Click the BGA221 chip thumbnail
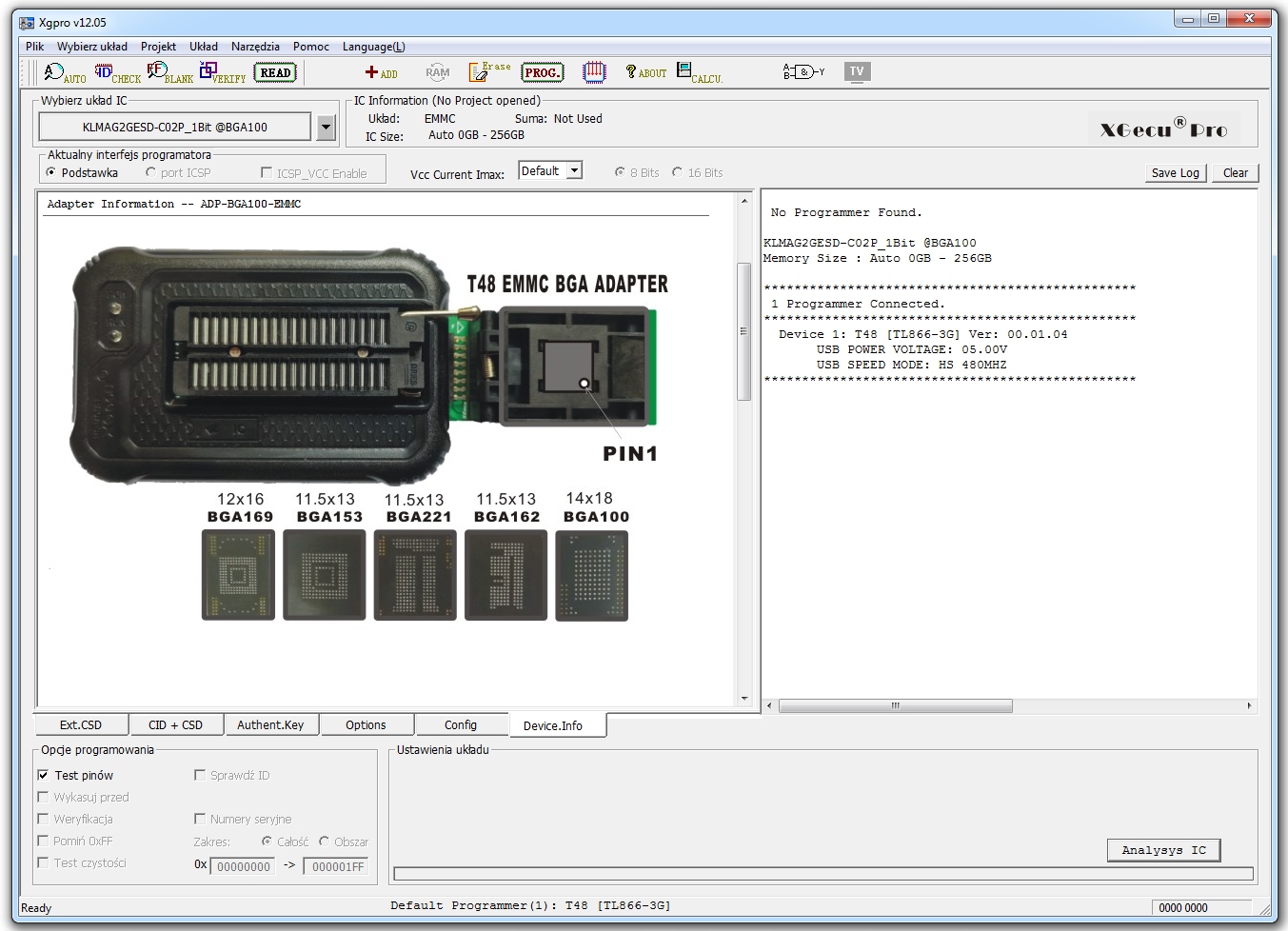The height and width of the screenshot is (931, 1288). (x=415, y=575)
